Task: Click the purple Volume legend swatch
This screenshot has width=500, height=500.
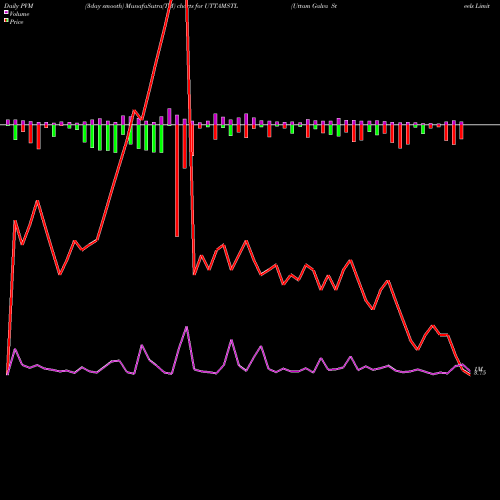Action: [6, 12]
